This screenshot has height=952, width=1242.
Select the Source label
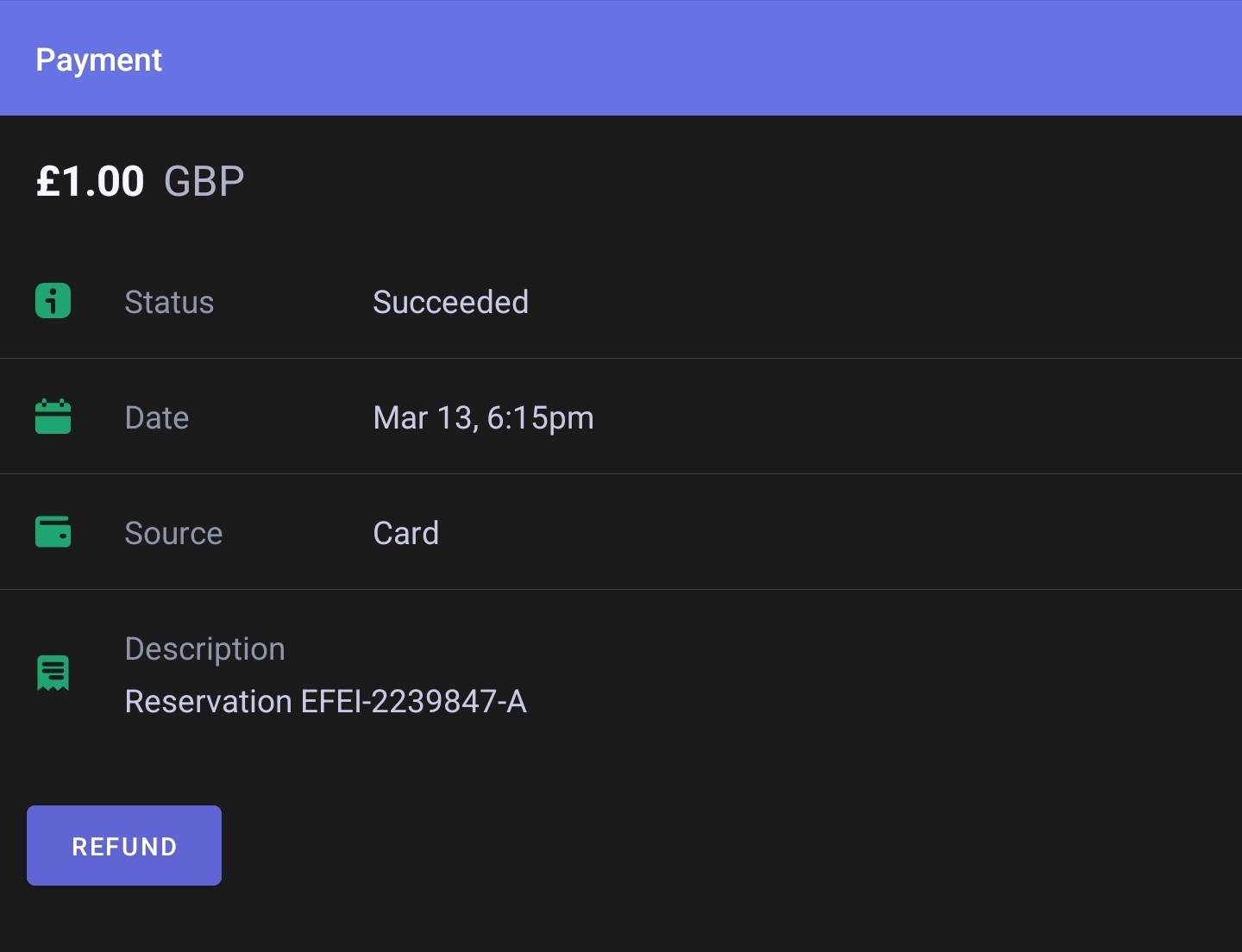pyautogui.click(x=173, y=533)
